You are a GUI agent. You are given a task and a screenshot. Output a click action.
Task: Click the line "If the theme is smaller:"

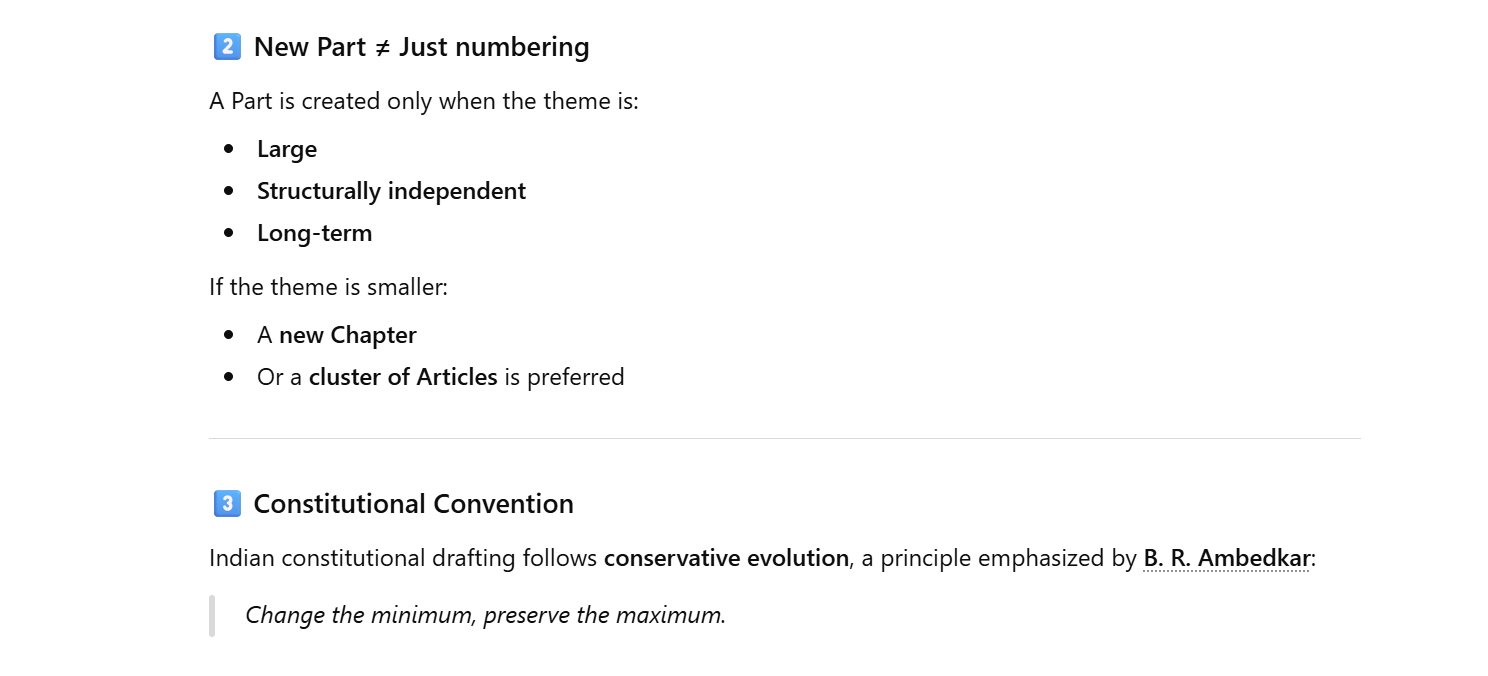click(x=328, y=287)
